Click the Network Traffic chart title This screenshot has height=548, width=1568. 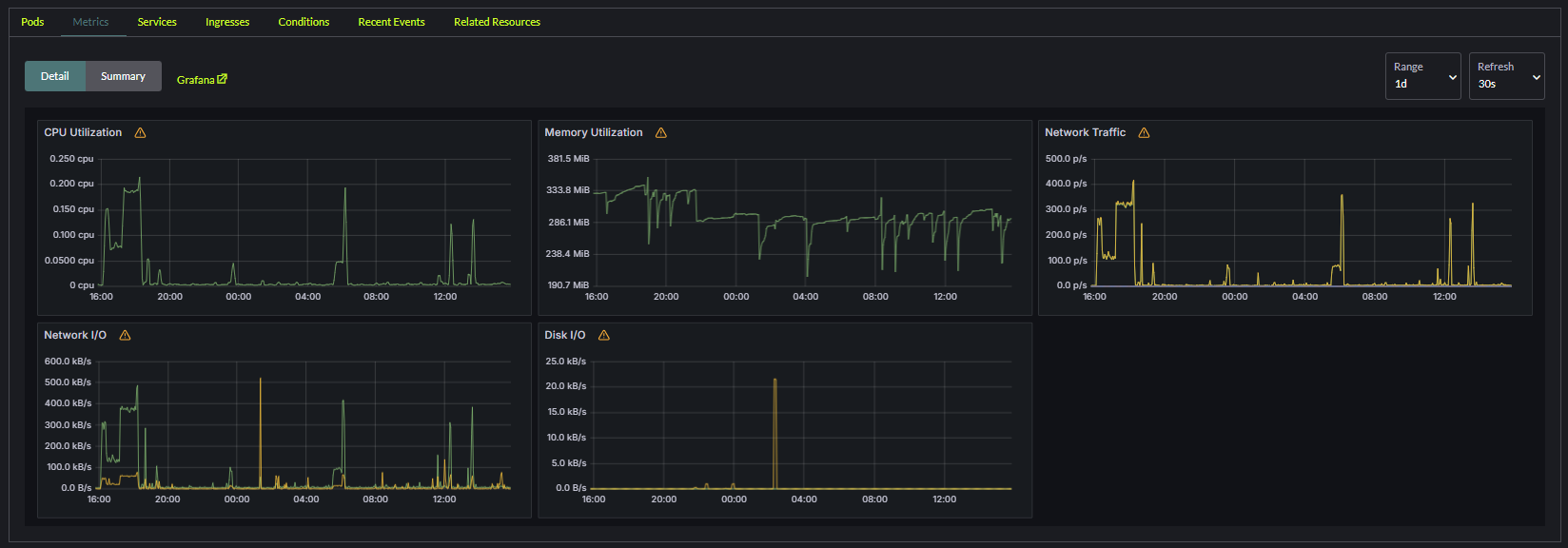click(1085, 133)
